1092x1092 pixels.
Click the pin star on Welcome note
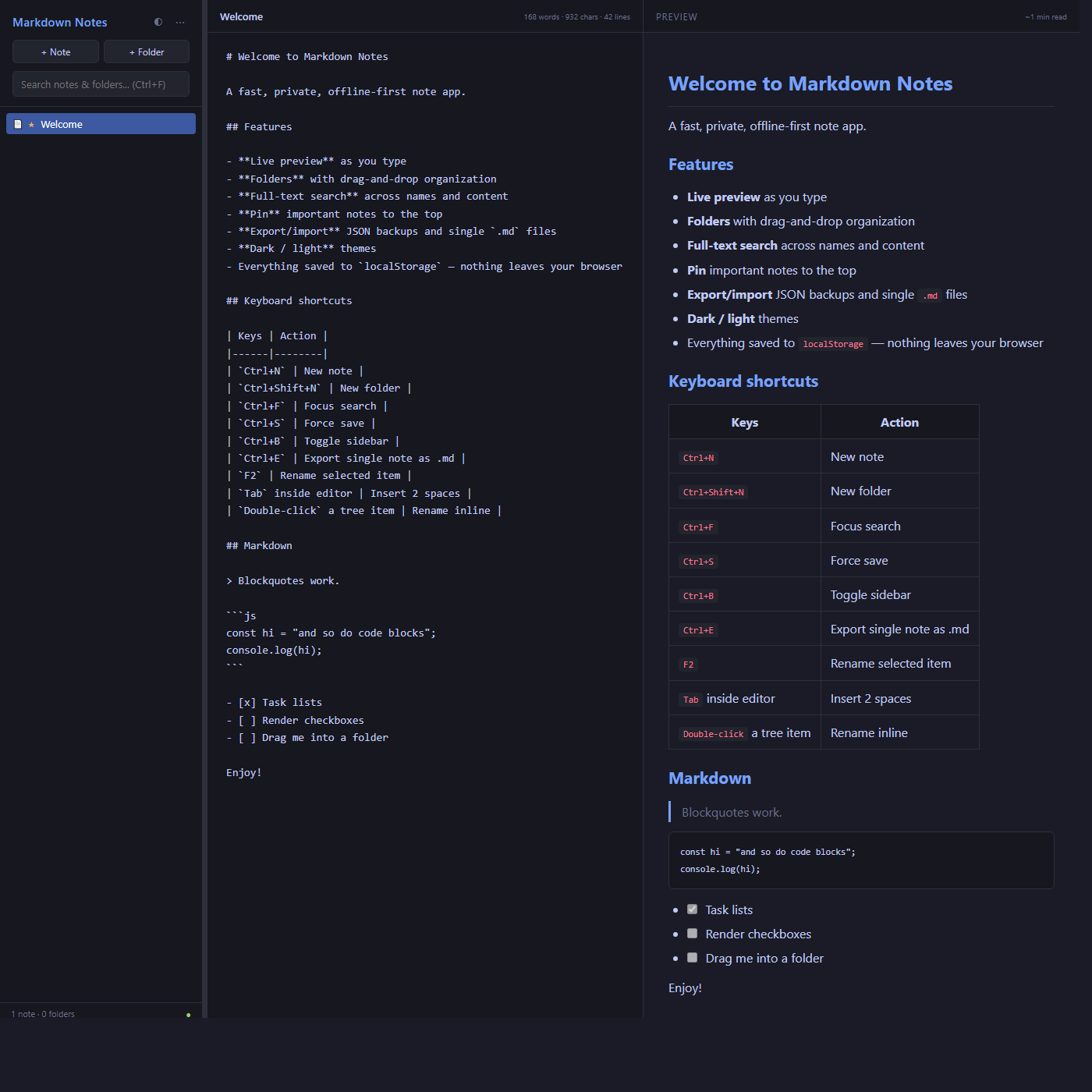[x=31, y=125]
